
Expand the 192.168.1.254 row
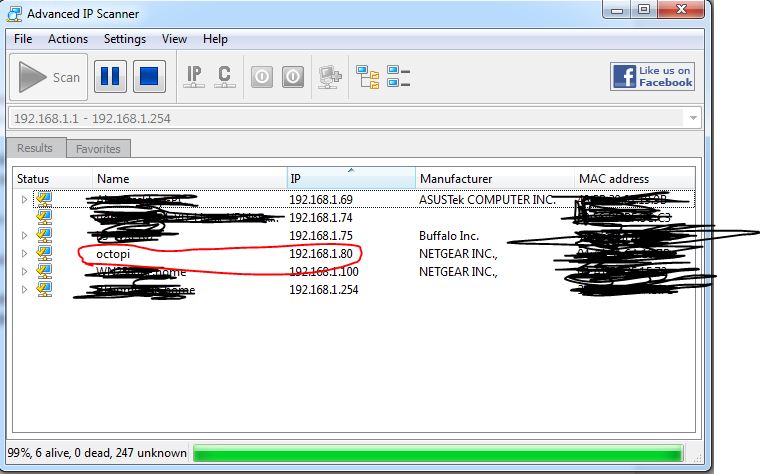click(x=24, y=289)
